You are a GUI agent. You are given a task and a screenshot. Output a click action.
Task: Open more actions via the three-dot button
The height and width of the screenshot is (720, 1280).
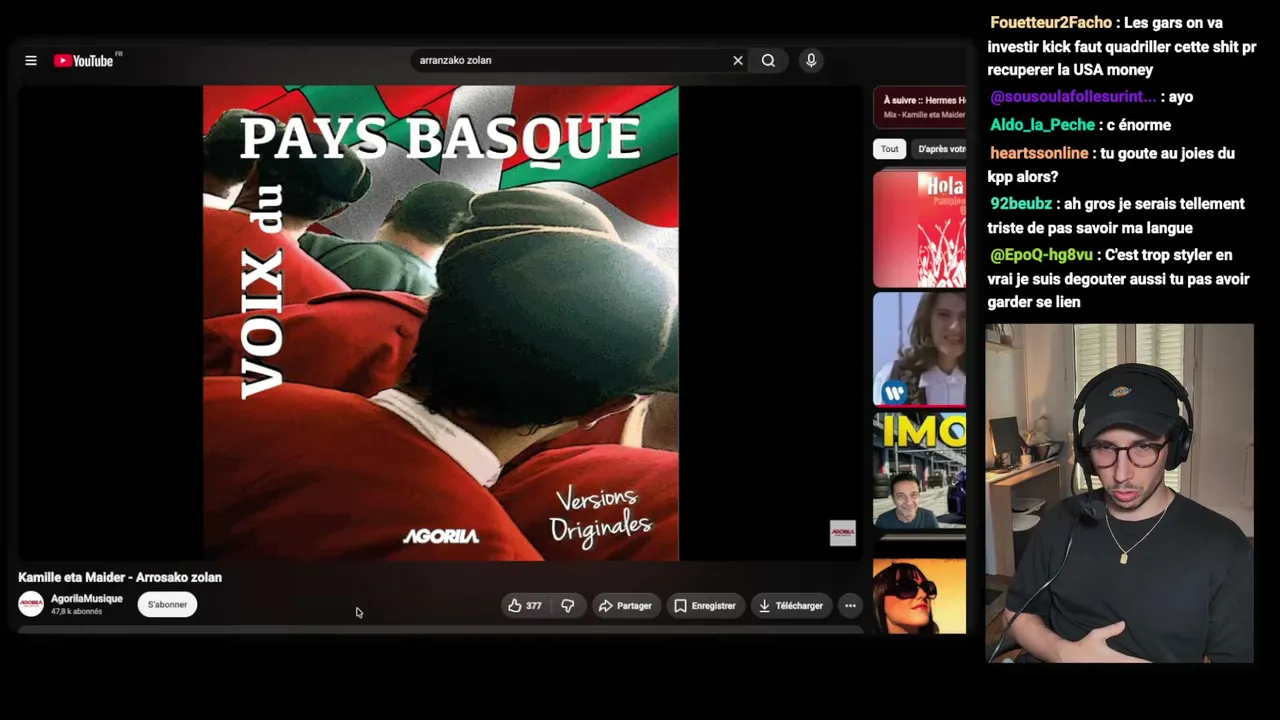[850, 606]
